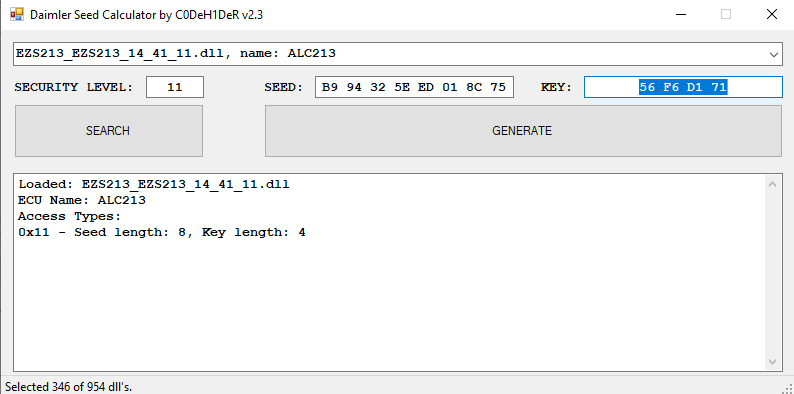794x394 pixels.
Task: Click the 'Loaded: EZS213' line in the log
Action: (x=154, y=184)
